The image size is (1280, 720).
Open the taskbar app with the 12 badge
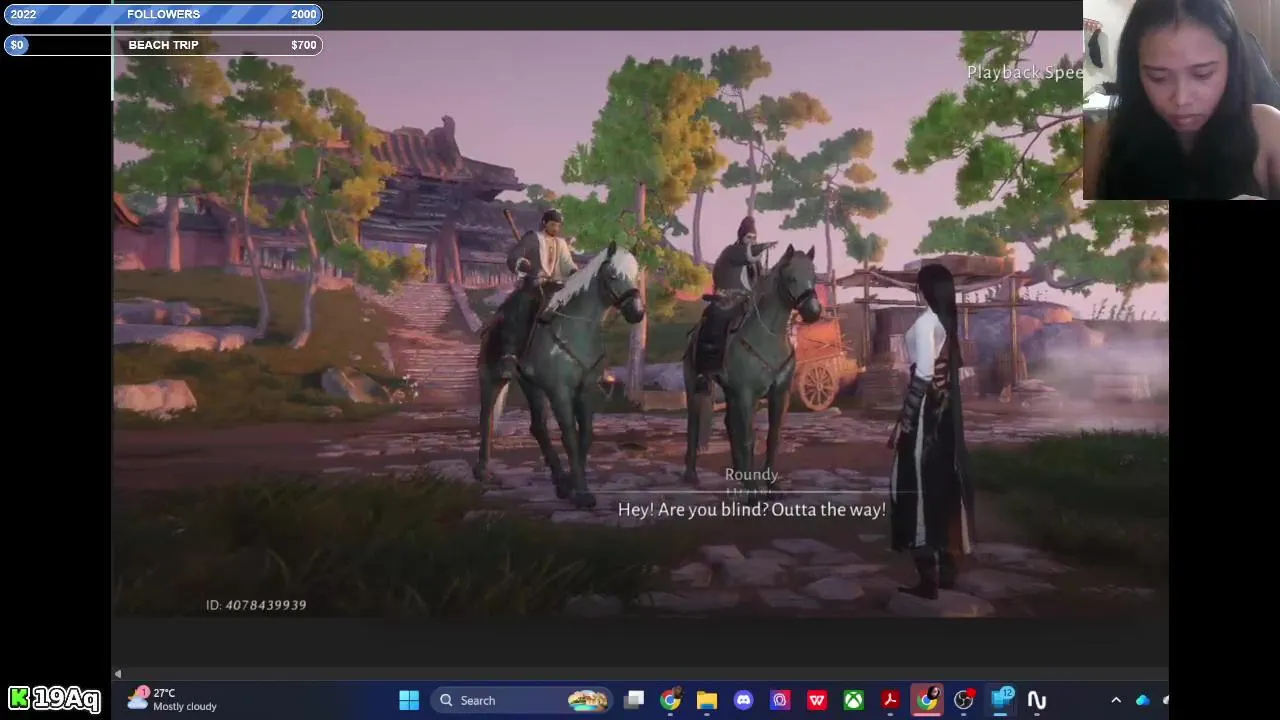click(1001, 699)
